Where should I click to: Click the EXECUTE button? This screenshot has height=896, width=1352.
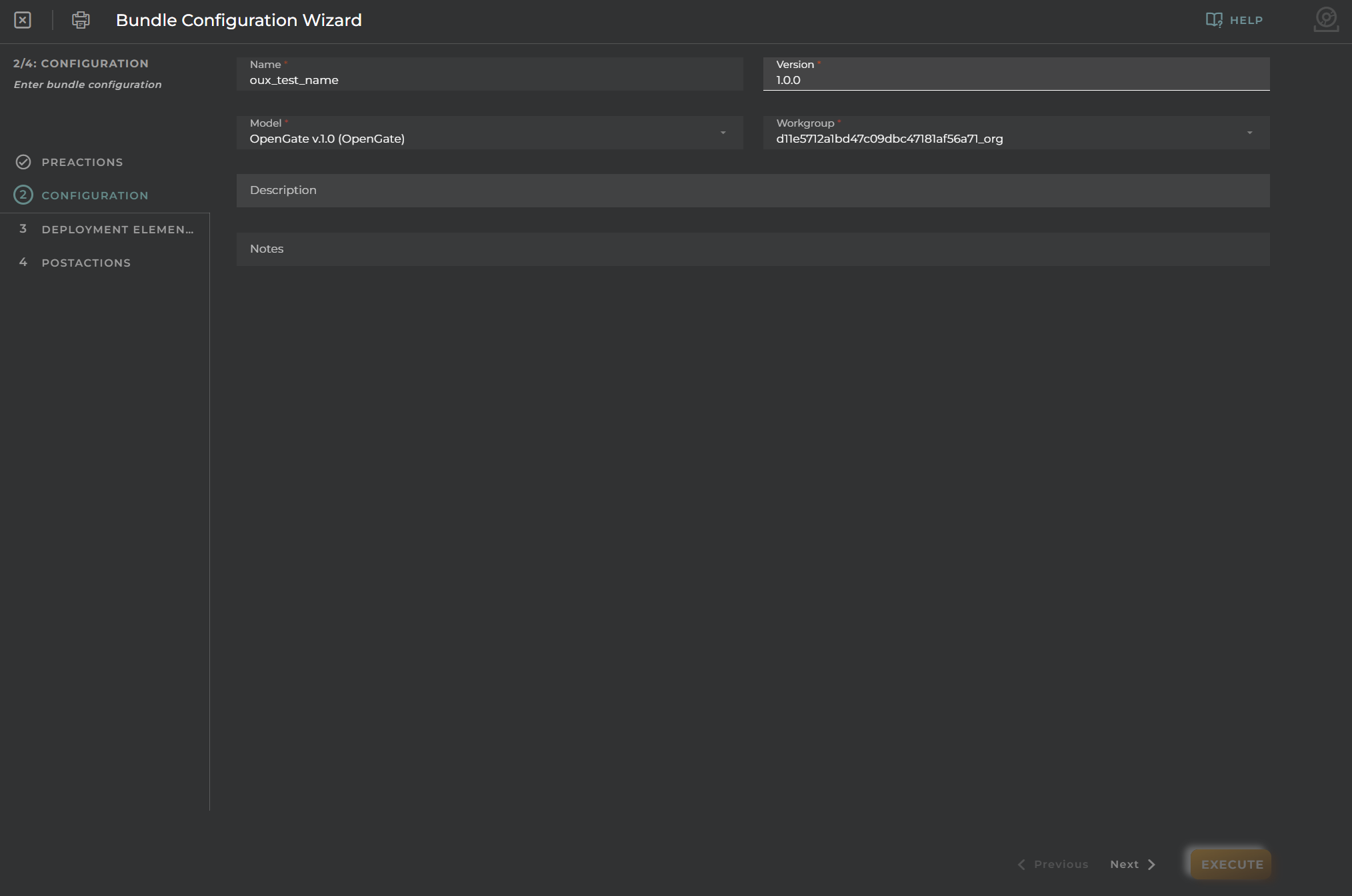1231,864
